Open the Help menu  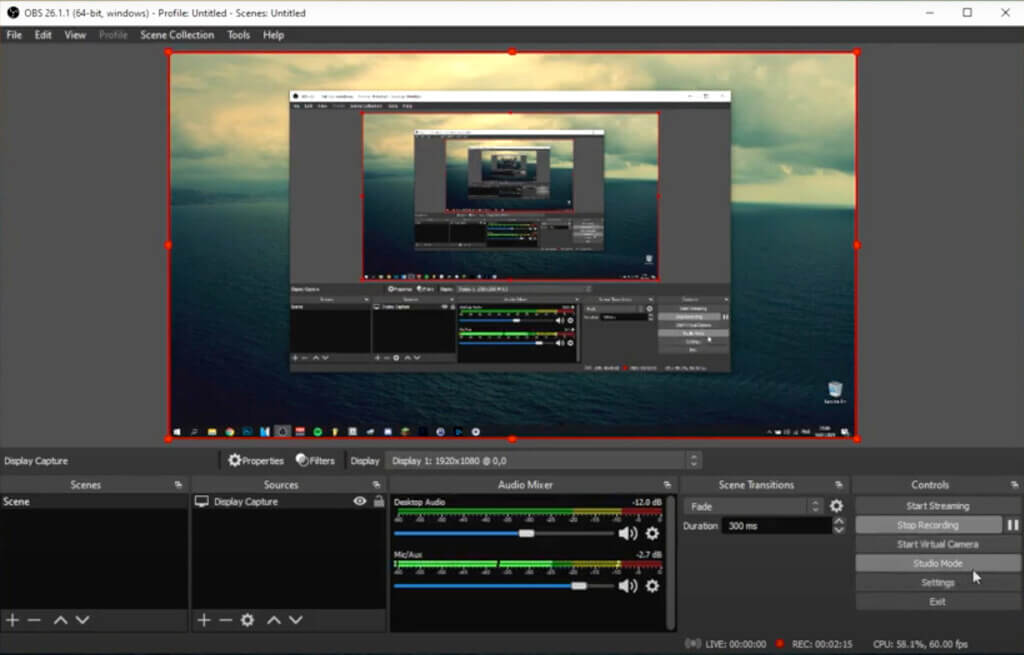[273, 35]
